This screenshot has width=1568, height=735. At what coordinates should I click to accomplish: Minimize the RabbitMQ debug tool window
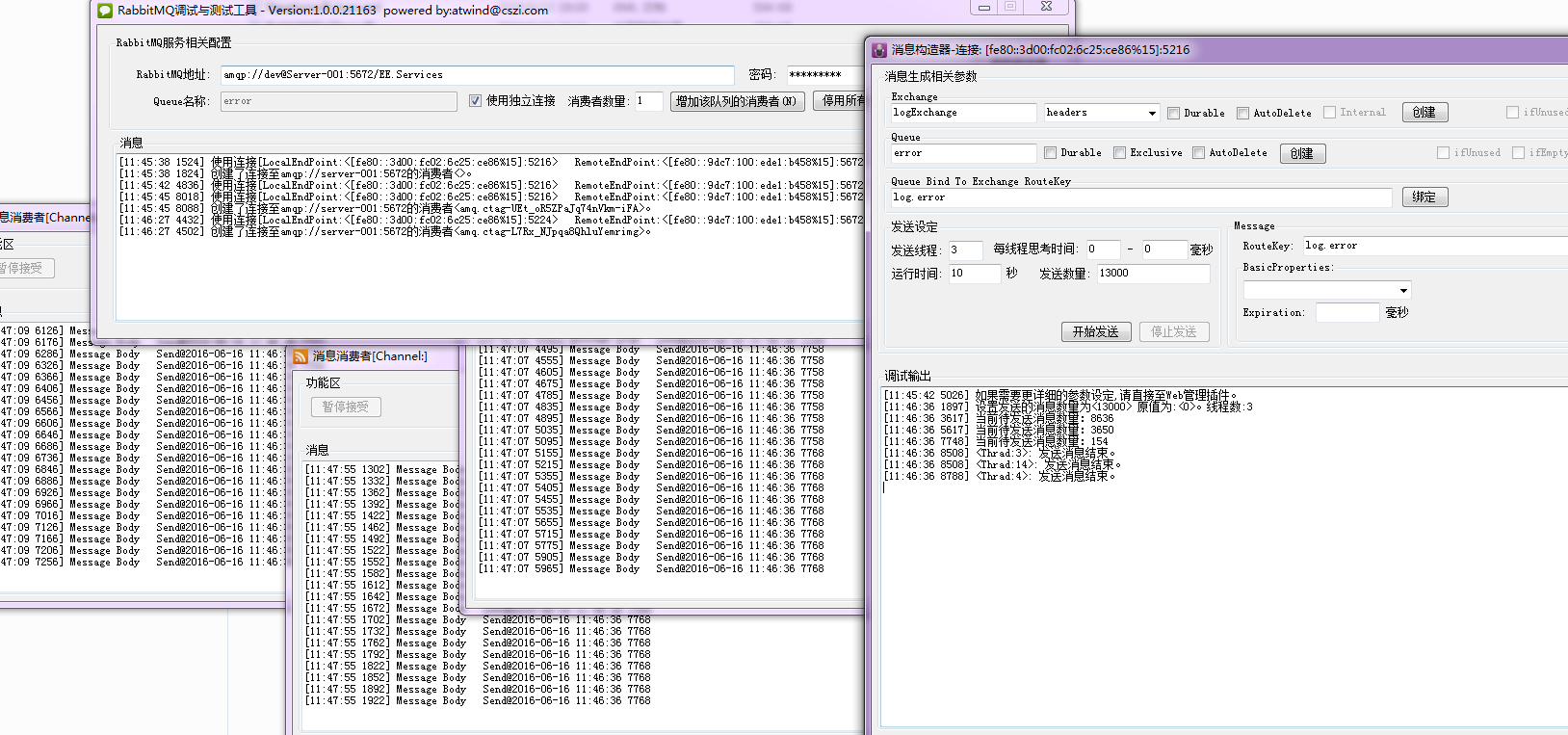click(983, 8)
